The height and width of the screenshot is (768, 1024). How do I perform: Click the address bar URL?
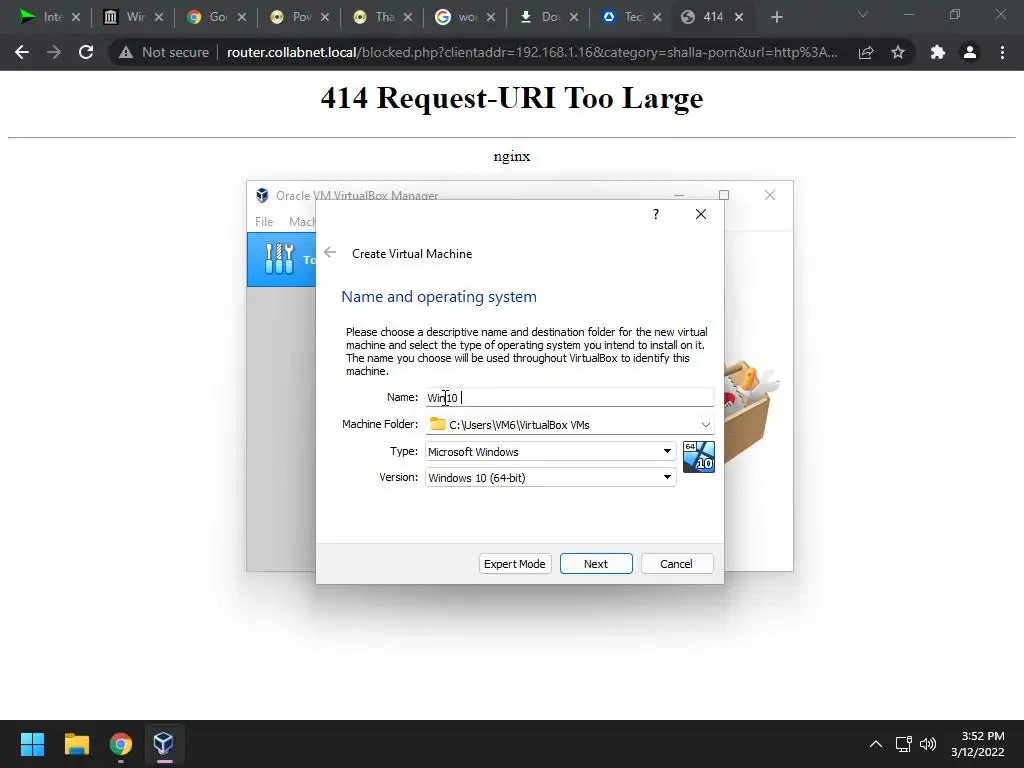[x=532, y=52]
